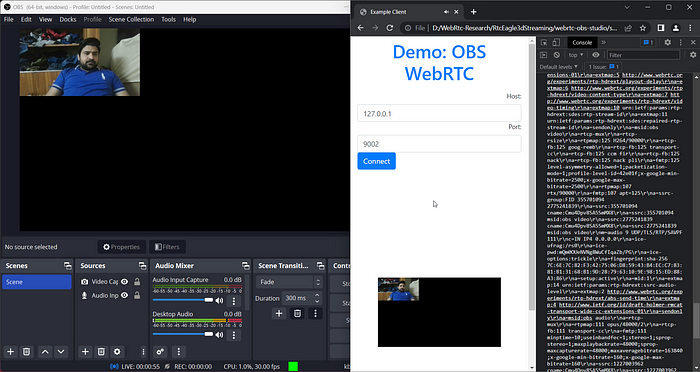Hide the Audio Input source visibility
This screenshot has height=372, width=700.
(x=125, y=295)
